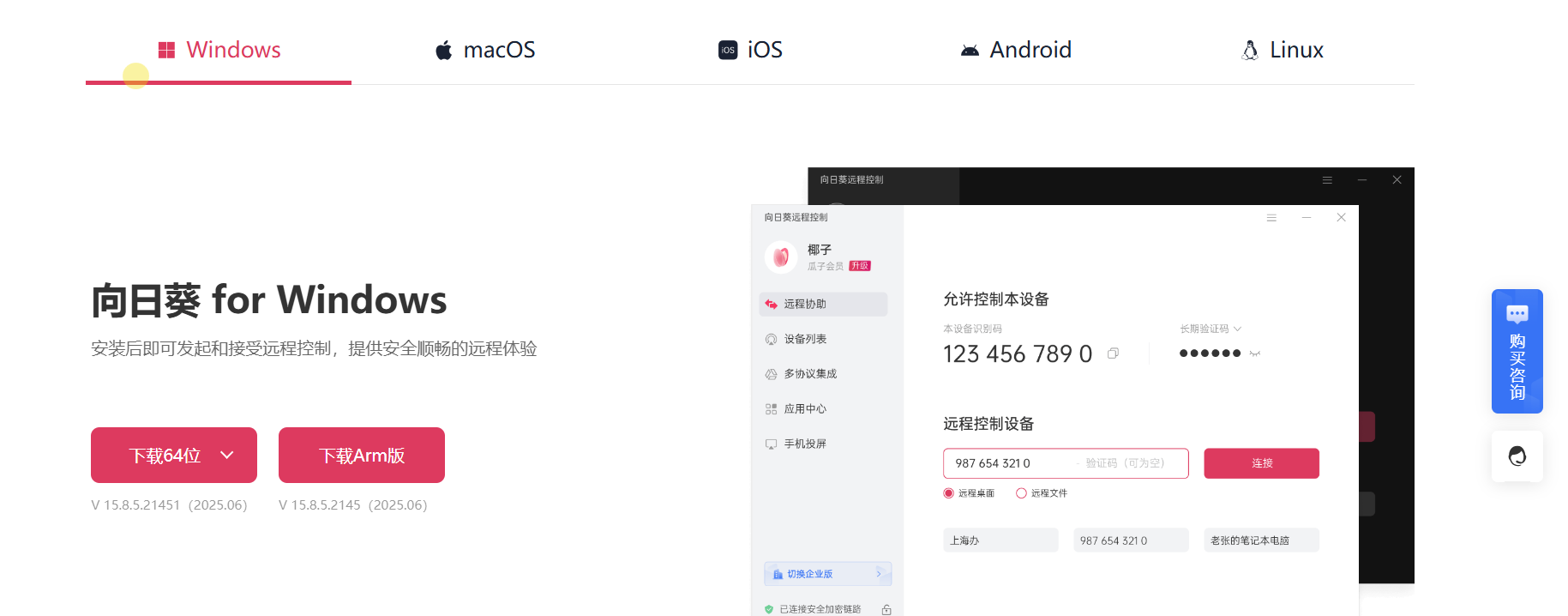Viewport: 1568px width, 616px height.
Task: Click the Apple logo icon
Action: click(x=443, y=51)
